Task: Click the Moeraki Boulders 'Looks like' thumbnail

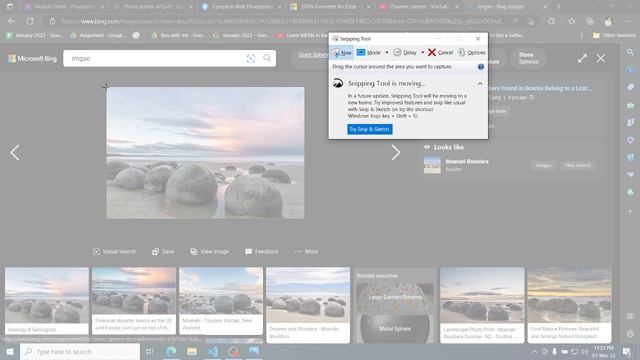Action: [432, 165]
